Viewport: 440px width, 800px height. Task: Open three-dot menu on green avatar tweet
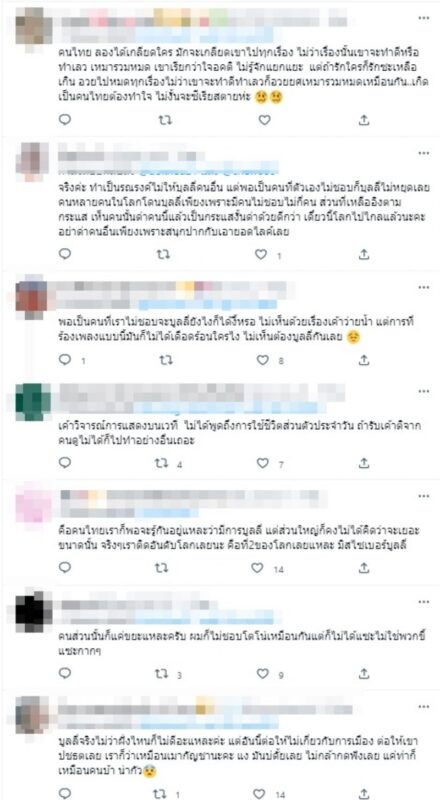(x=424, y=391)
